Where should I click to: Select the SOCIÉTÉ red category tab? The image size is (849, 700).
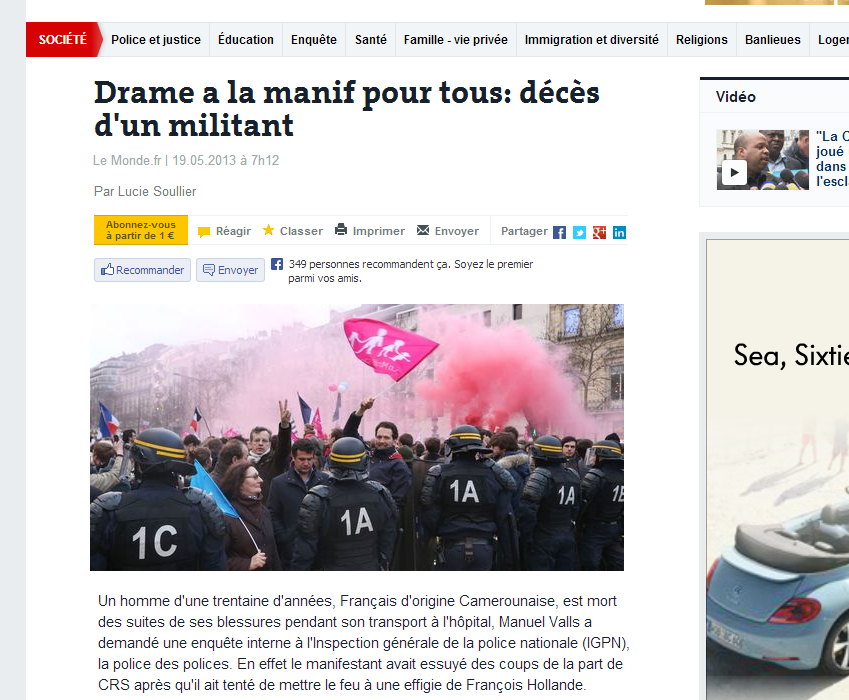click(63, 40)
